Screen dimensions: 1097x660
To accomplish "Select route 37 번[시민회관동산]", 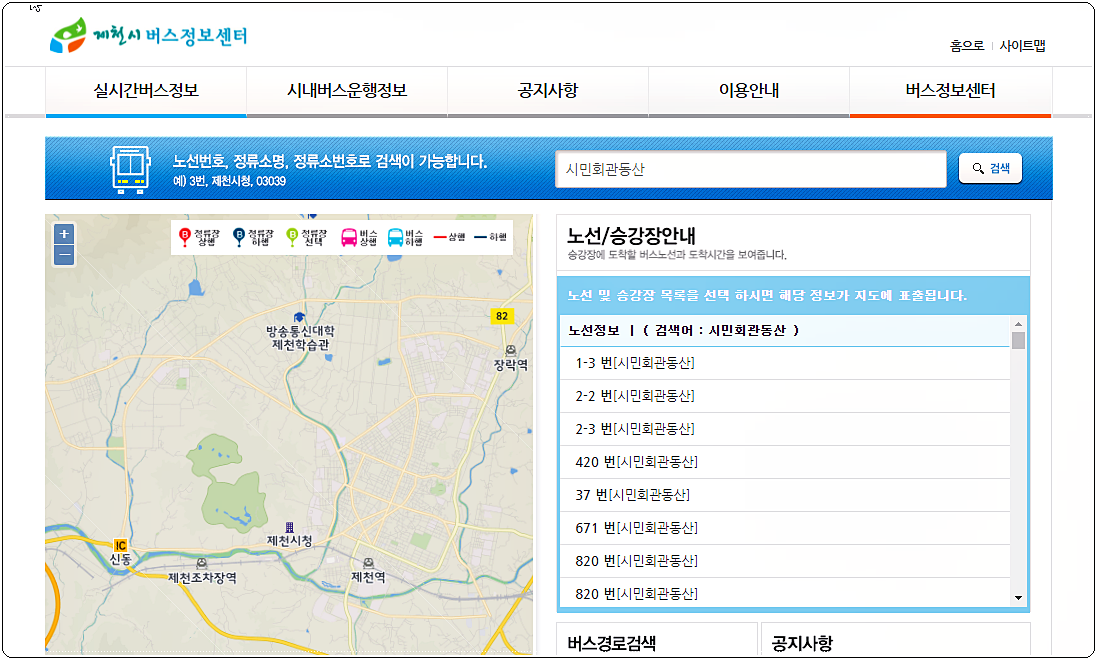I will [785, 495].
